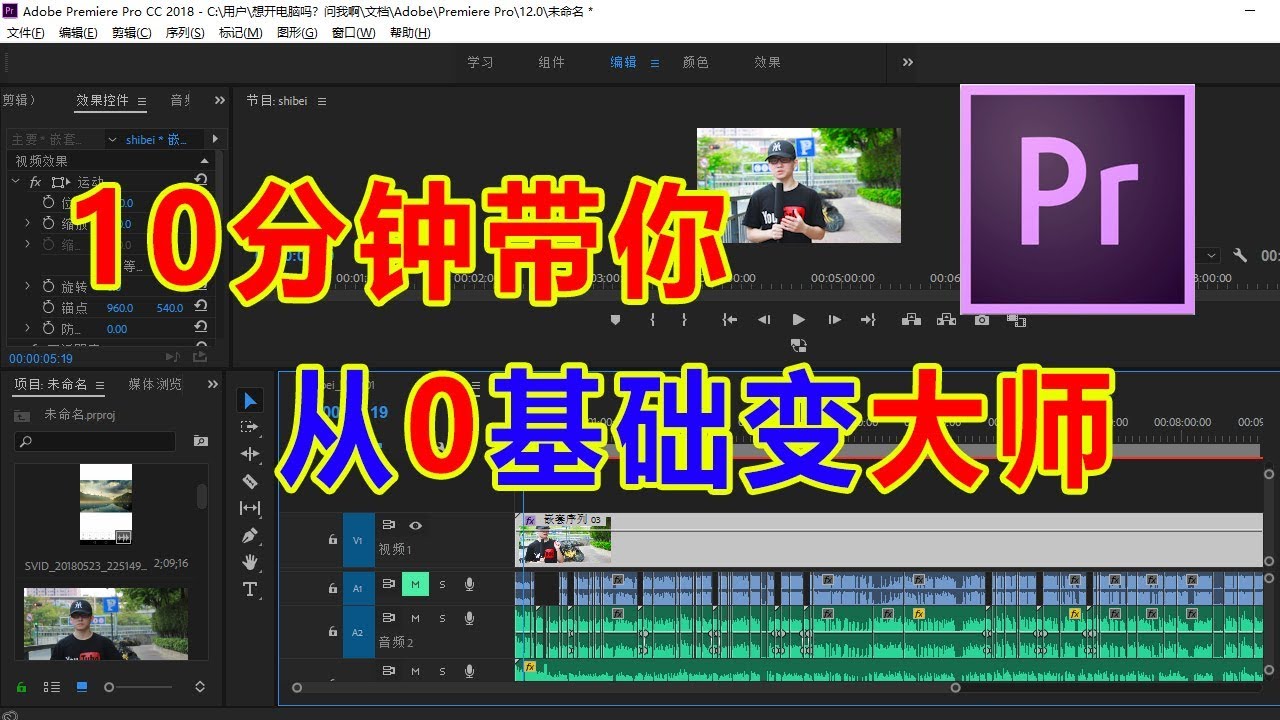Screen dimensions: 1280x720
Task: Open the 文件 menu
Action: [25, 33]
